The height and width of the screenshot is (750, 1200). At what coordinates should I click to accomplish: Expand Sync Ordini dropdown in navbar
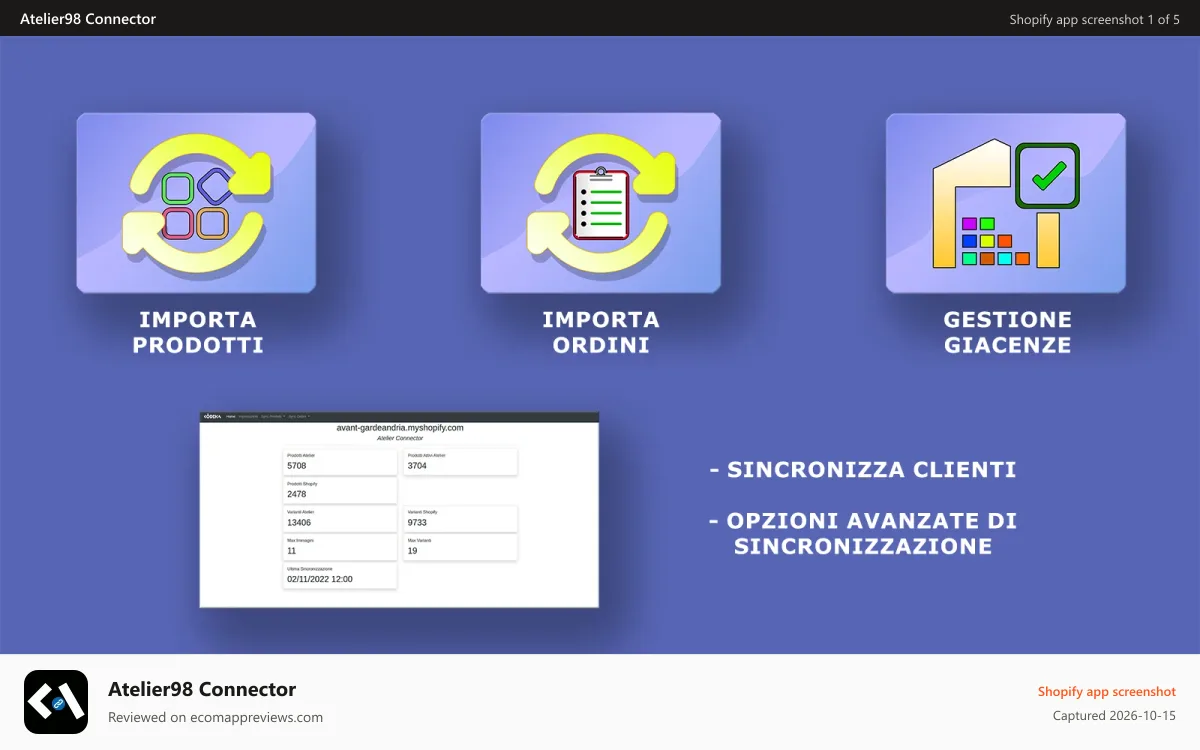pyautogui.click(x=299, y=416)
